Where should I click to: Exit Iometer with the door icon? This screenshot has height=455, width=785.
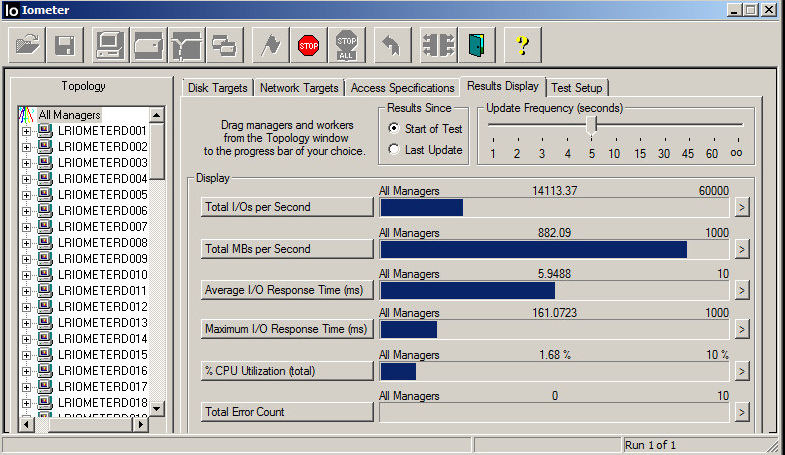(477, 45)
